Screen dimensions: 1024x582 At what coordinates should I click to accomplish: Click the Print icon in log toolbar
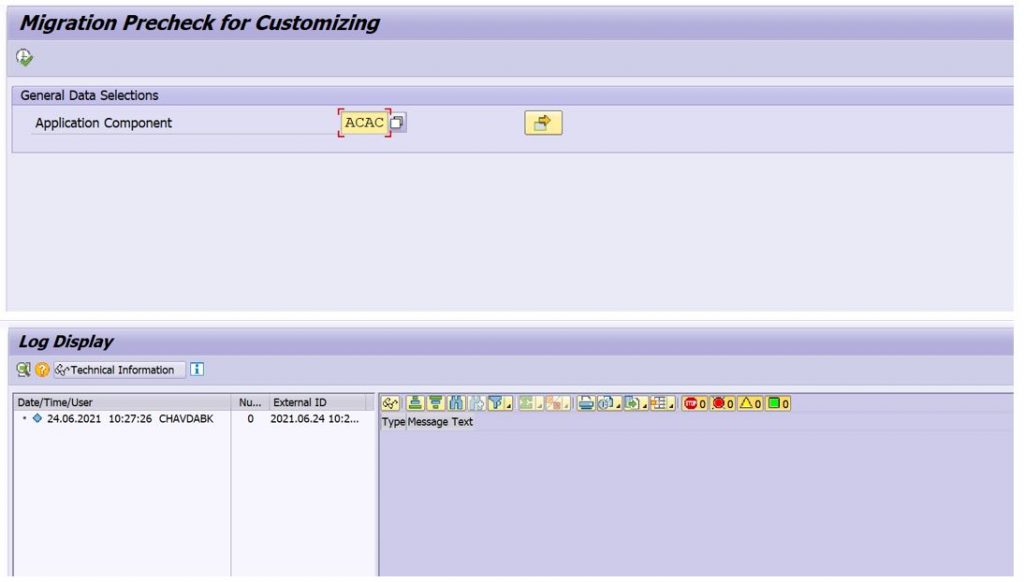pyautogui.click(x=586, y=404)
